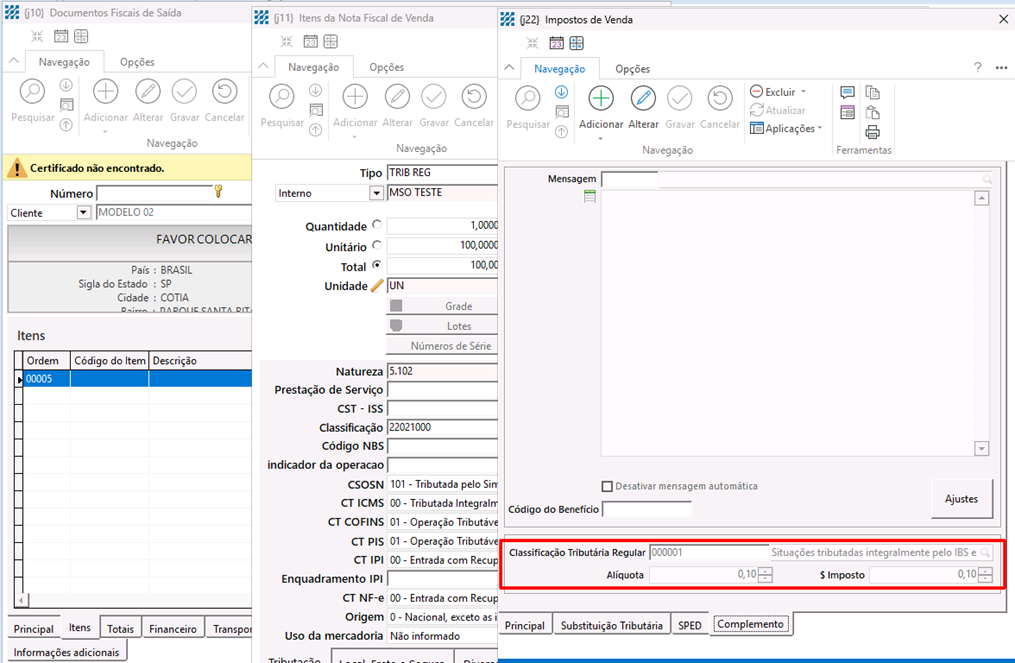Viewport: 1015px width, 663px height.
Task: Click the speech bubble comment icon in Ferramentas
Action: click(848, 93)
